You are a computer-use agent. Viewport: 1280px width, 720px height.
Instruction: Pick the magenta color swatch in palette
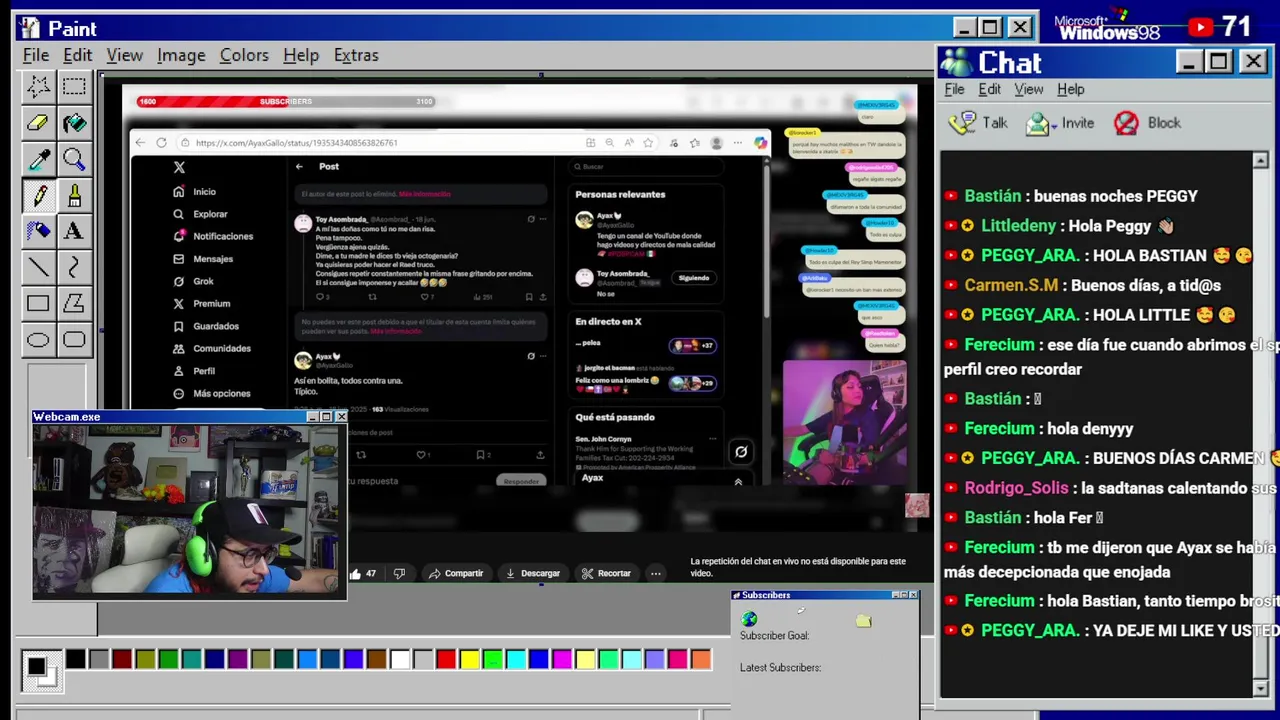pyautogui.click(x=562, y=659)
